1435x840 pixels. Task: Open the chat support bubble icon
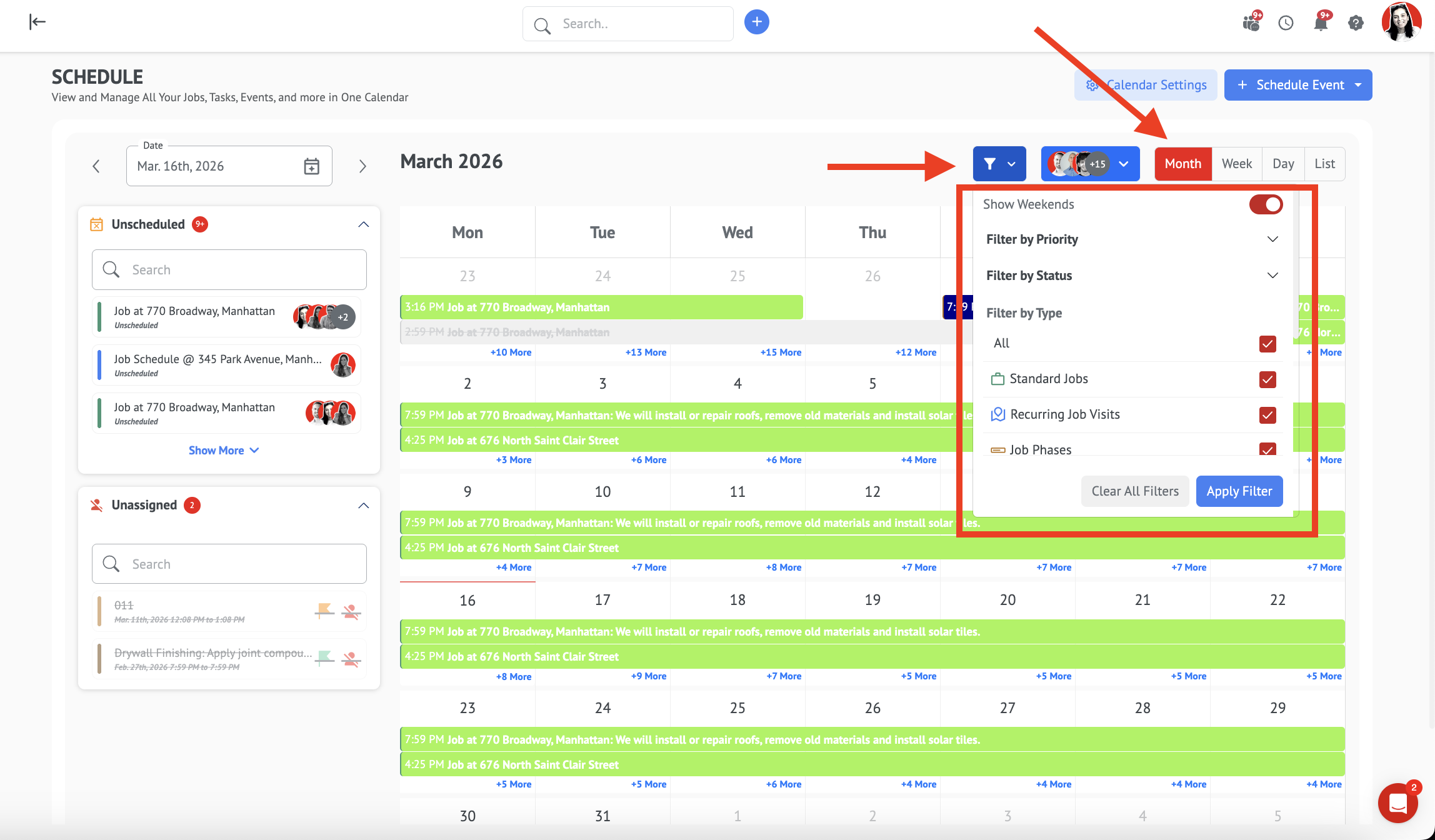click(x=1398, y=803)
